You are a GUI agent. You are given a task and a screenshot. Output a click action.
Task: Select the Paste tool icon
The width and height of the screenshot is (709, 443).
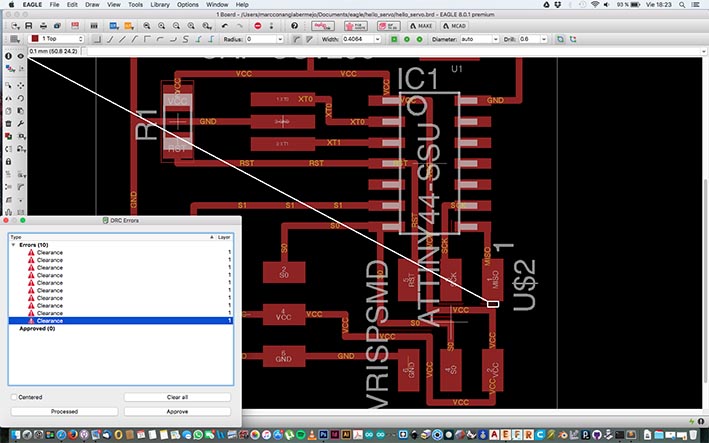(21, 111)
